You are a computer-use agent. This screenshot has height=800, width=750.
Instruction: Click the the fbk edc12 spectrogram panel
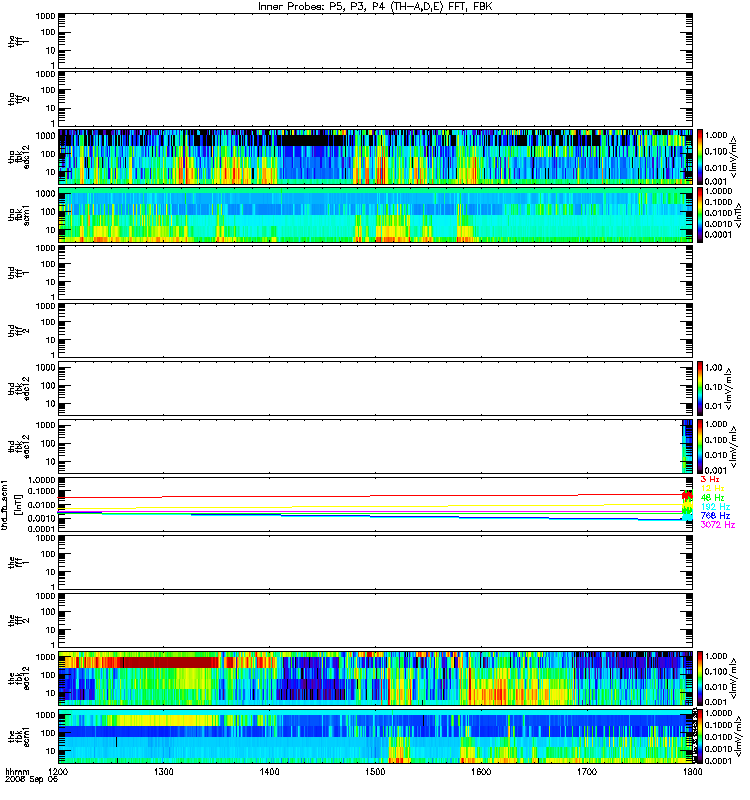click(376, 679)
